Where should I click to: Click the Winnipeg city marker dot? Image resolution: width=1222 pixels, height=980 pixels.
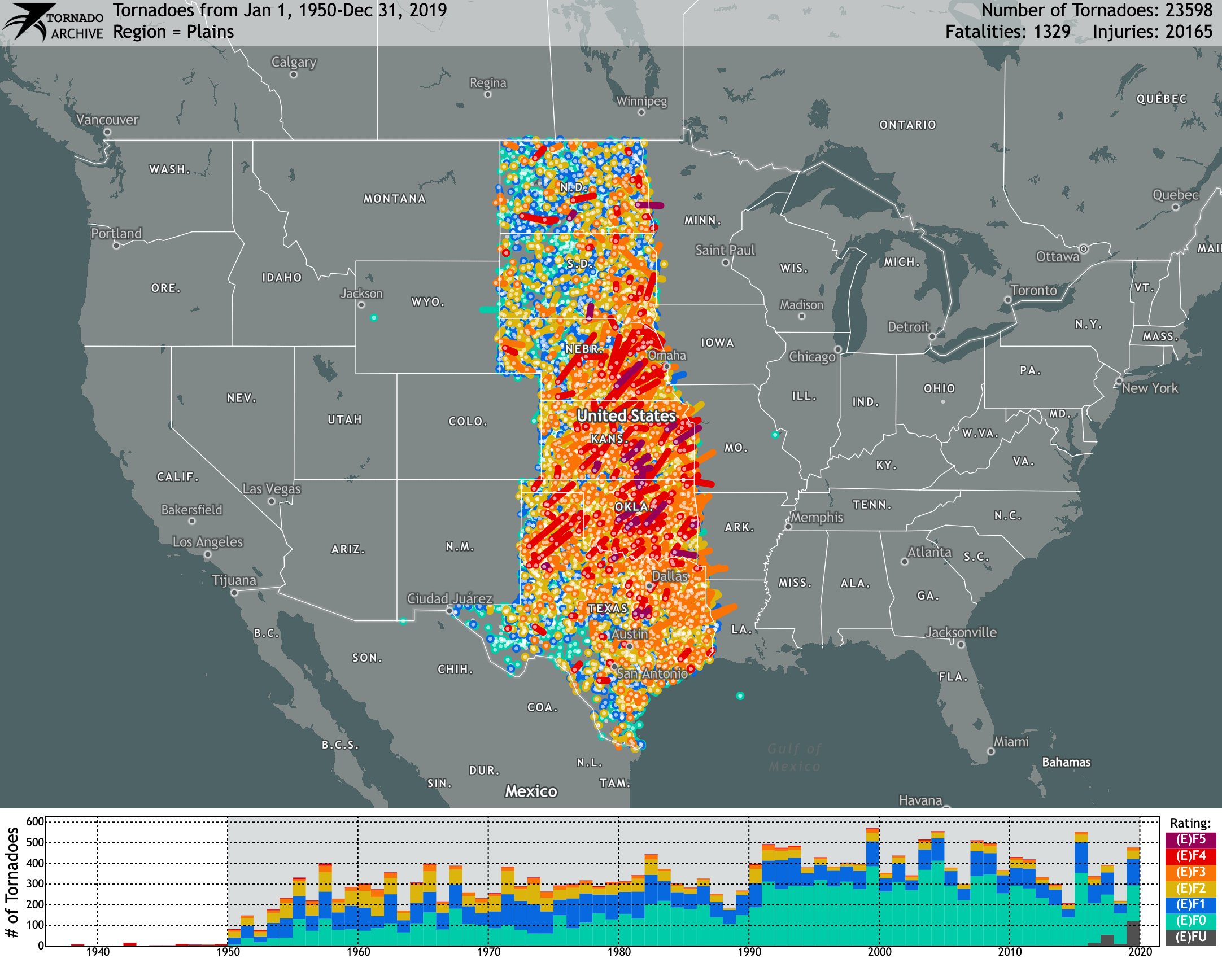tap(641, 113)
